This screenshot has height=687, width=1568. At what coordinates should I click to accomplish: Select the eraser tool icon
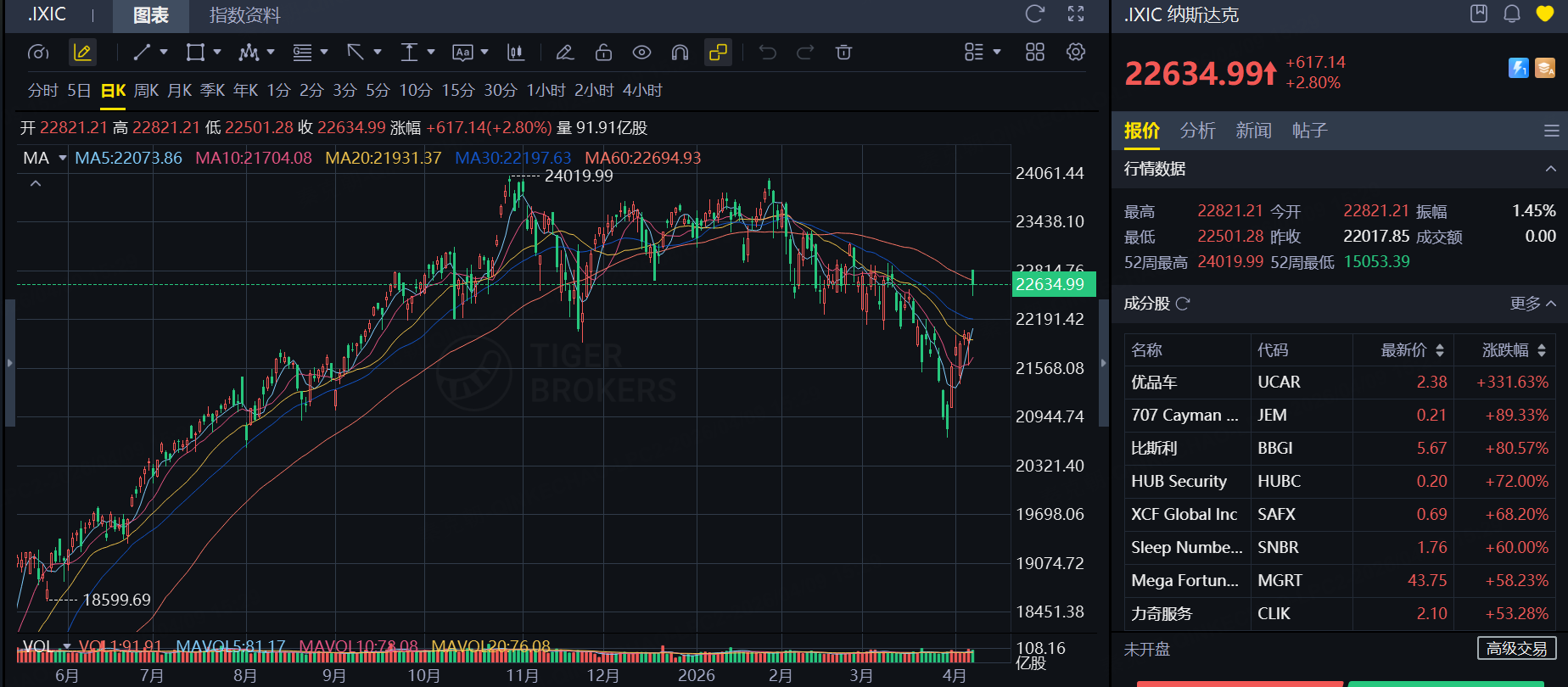point(564,53)
